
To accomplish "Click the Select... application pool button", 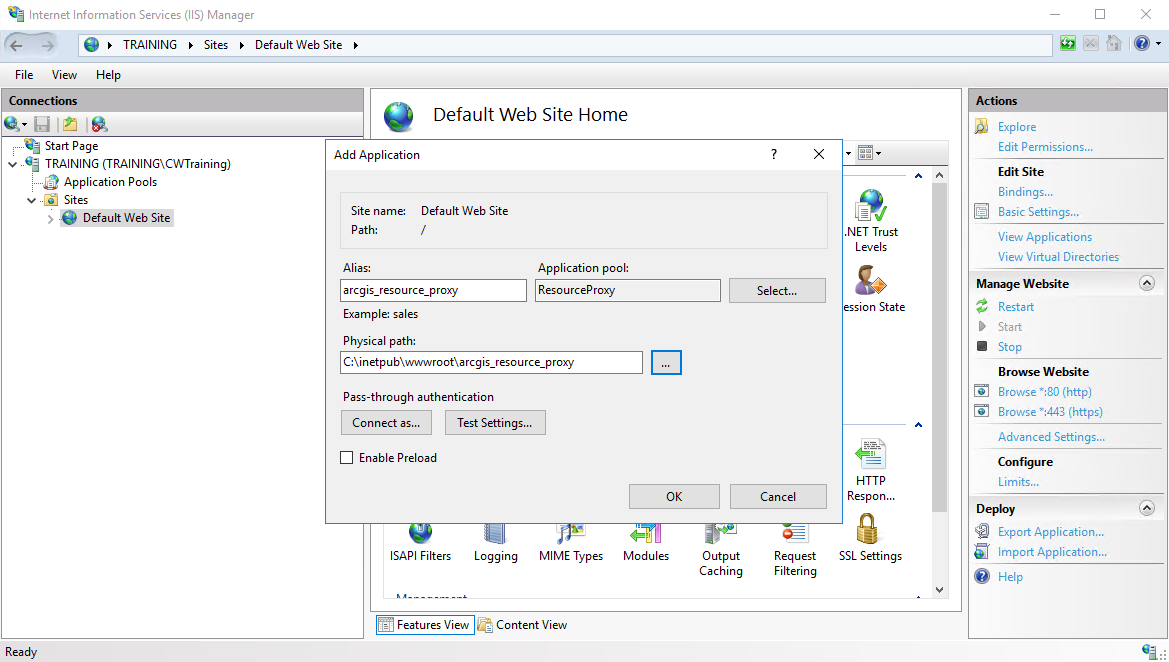I will tap(777, 291).
